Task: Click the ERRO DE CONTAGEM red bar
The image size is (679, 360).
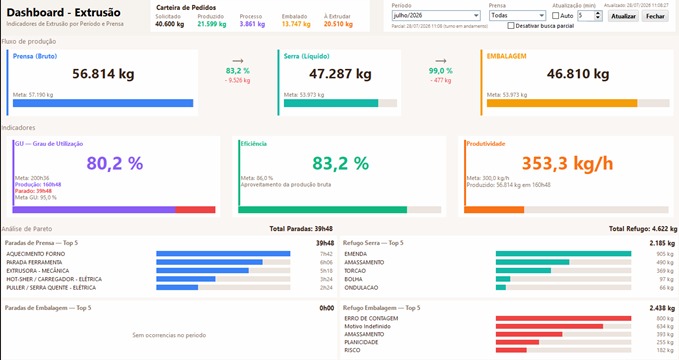Action: pyautogui.click(x=563, y=318)
